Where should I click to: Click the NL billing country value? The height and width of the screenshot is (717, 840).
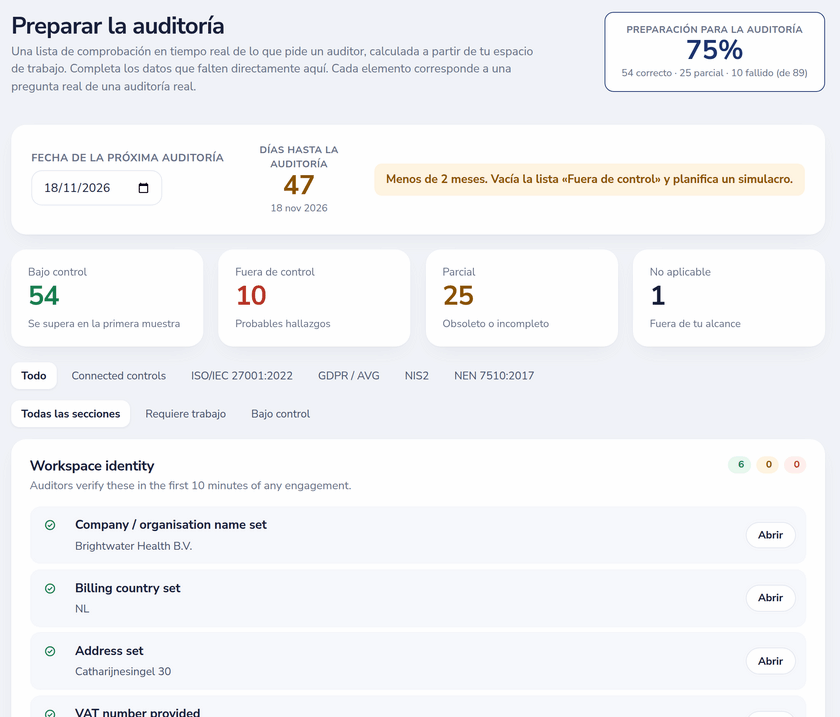[x=82, y=609]
